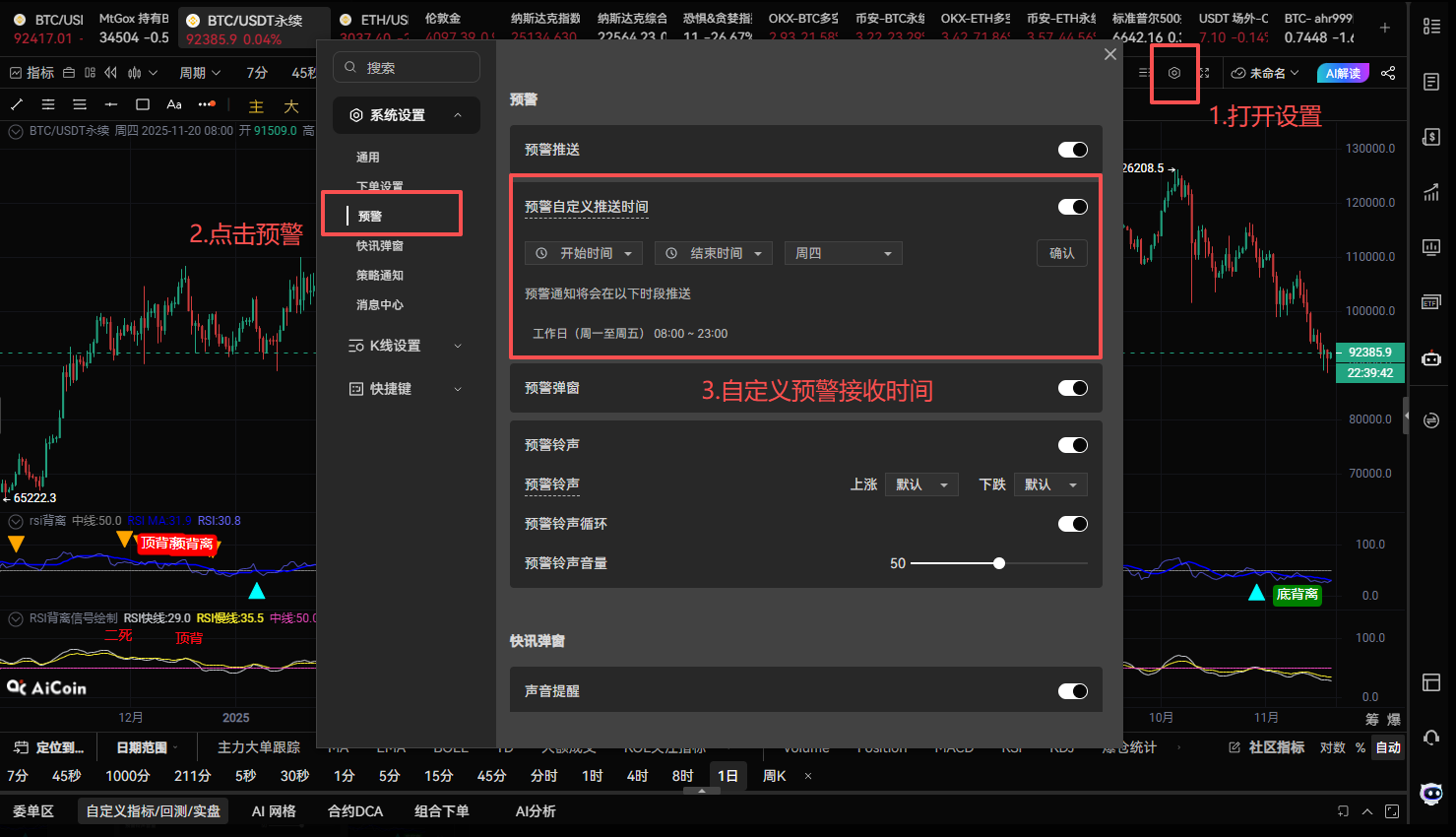Viewport: 1456px width, 837px height.
Task: Open the AI robot assistant icon
Action: tap(1430, 359)
